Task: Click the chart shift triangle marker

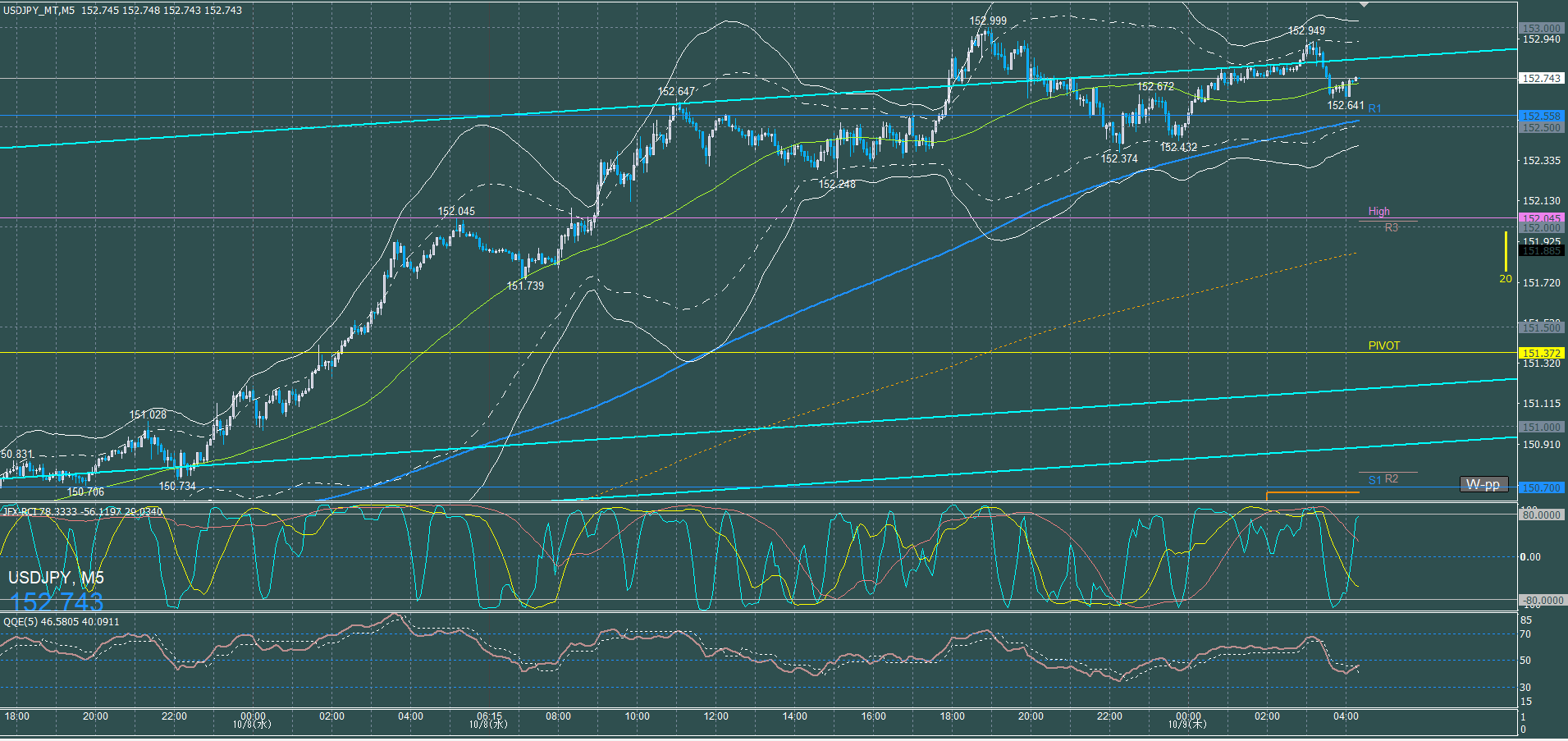Action: tap(1364, 5)
